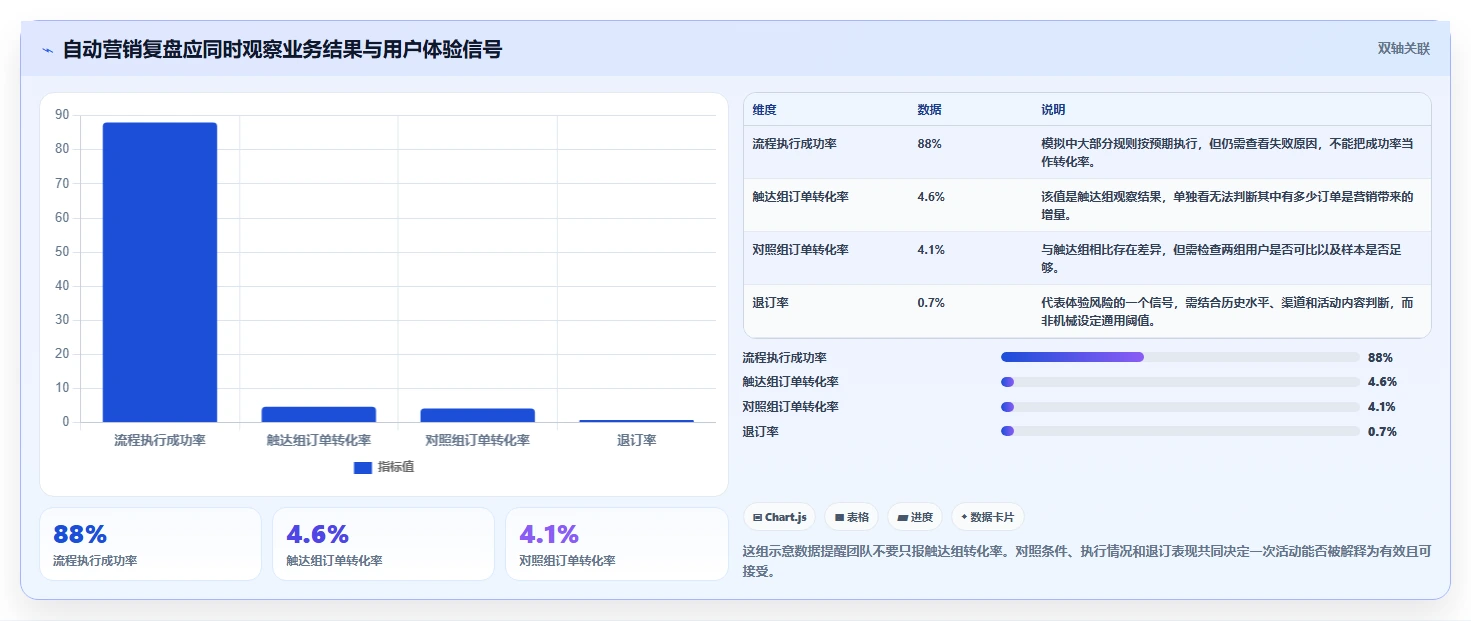Click the 触达组订单转化率 table row name
The height and width of the screenshot is (621, 1471).
[801, 196]
